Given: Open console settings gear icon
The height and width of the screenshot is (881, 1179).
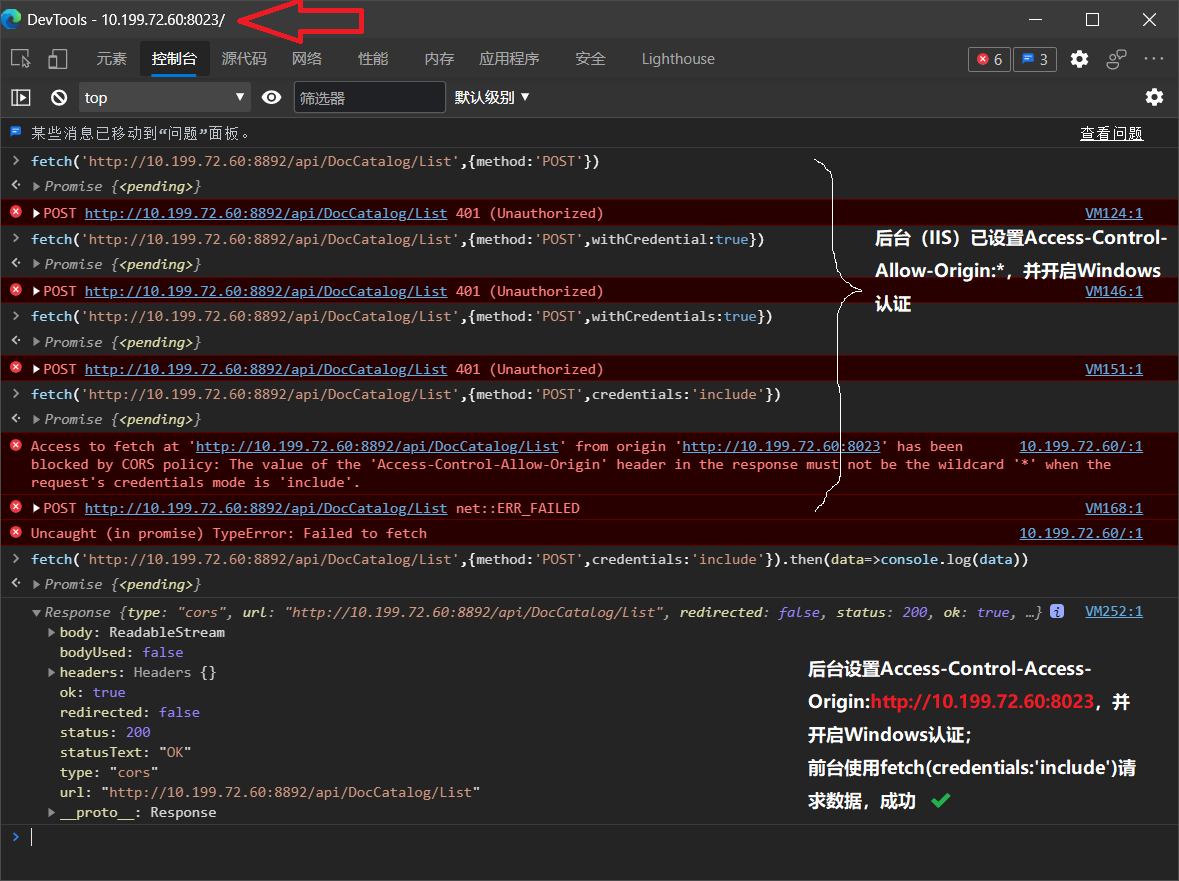Looking at the screenshot, I should (1154, 97).
